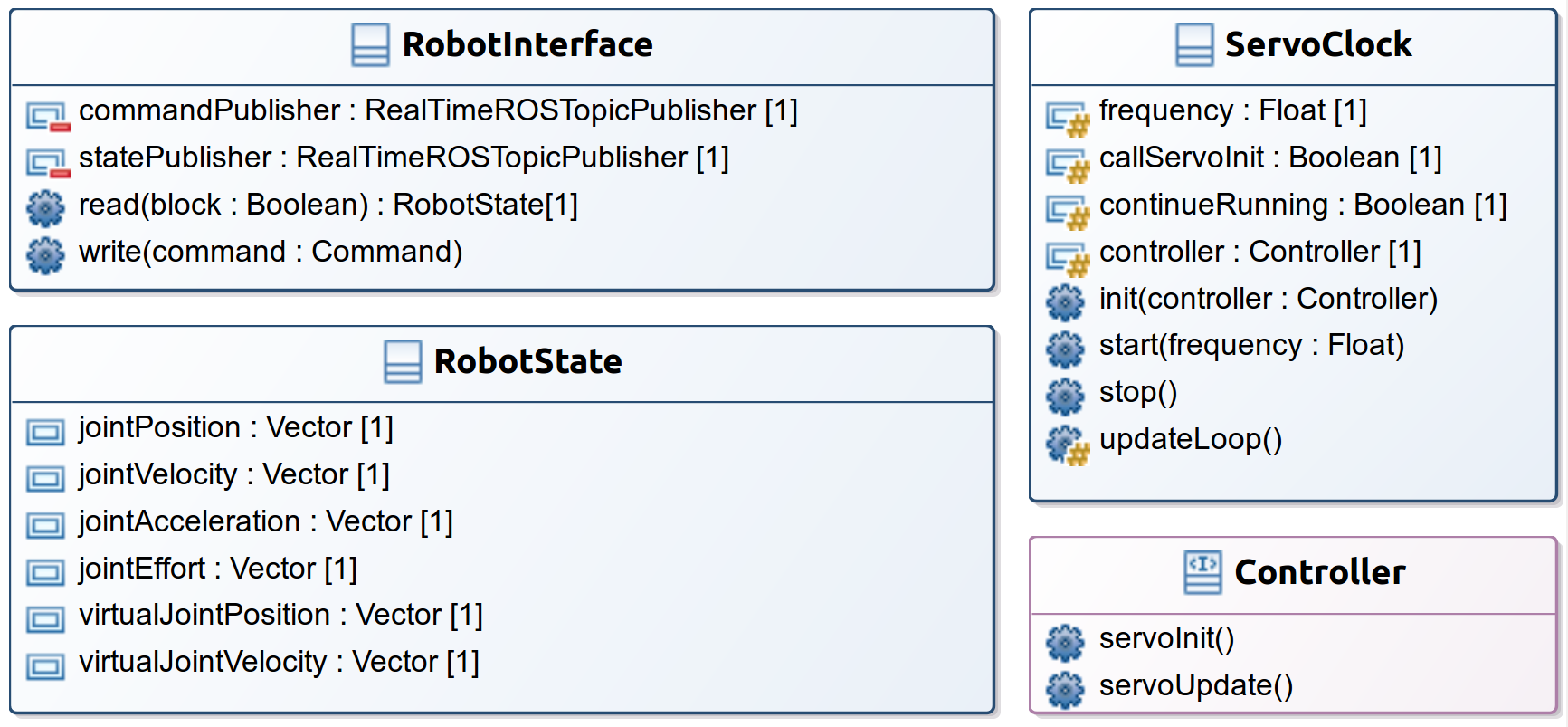Click the commandPublisher private attribute icon
Viewport: 1568px width, 727px height.
tap(47, 116)
